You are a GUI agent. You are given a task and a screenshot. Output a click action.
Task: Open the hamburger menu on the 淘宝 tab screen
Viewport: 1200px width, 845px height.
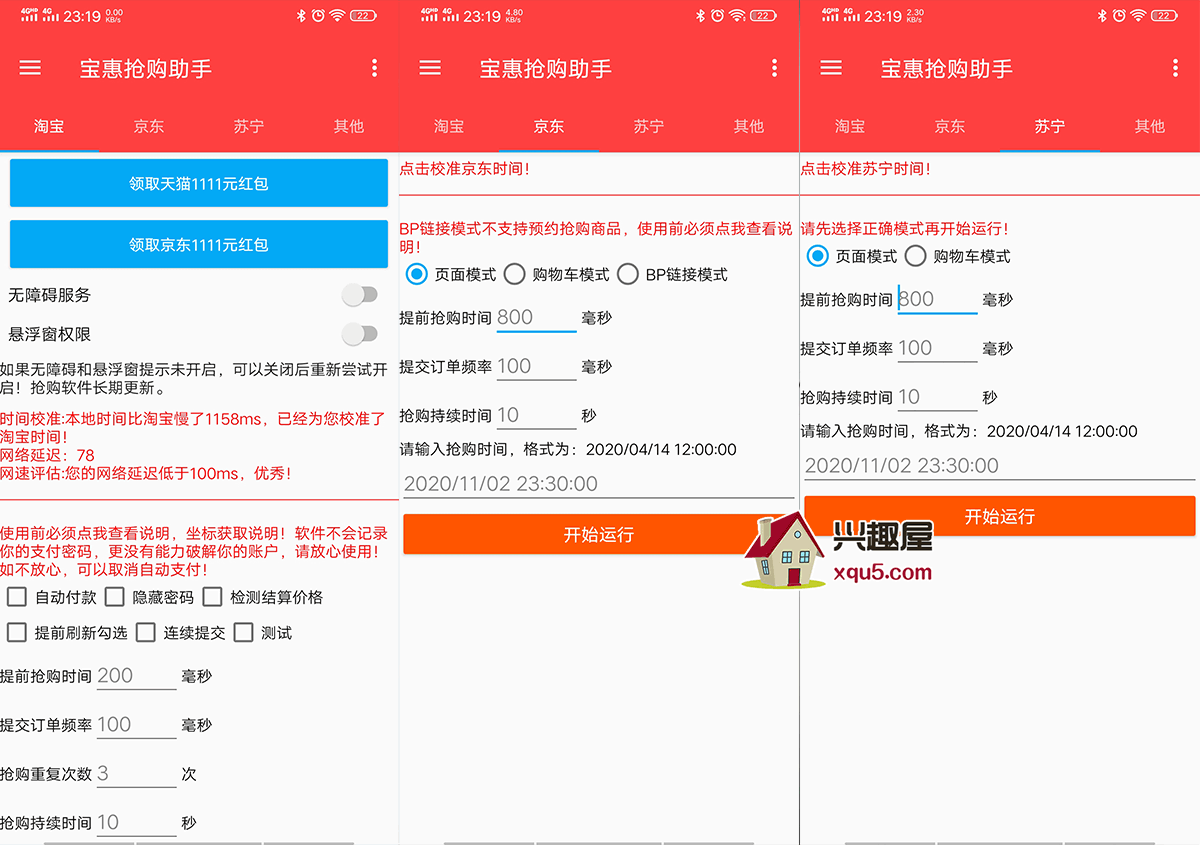click(30, 68)
